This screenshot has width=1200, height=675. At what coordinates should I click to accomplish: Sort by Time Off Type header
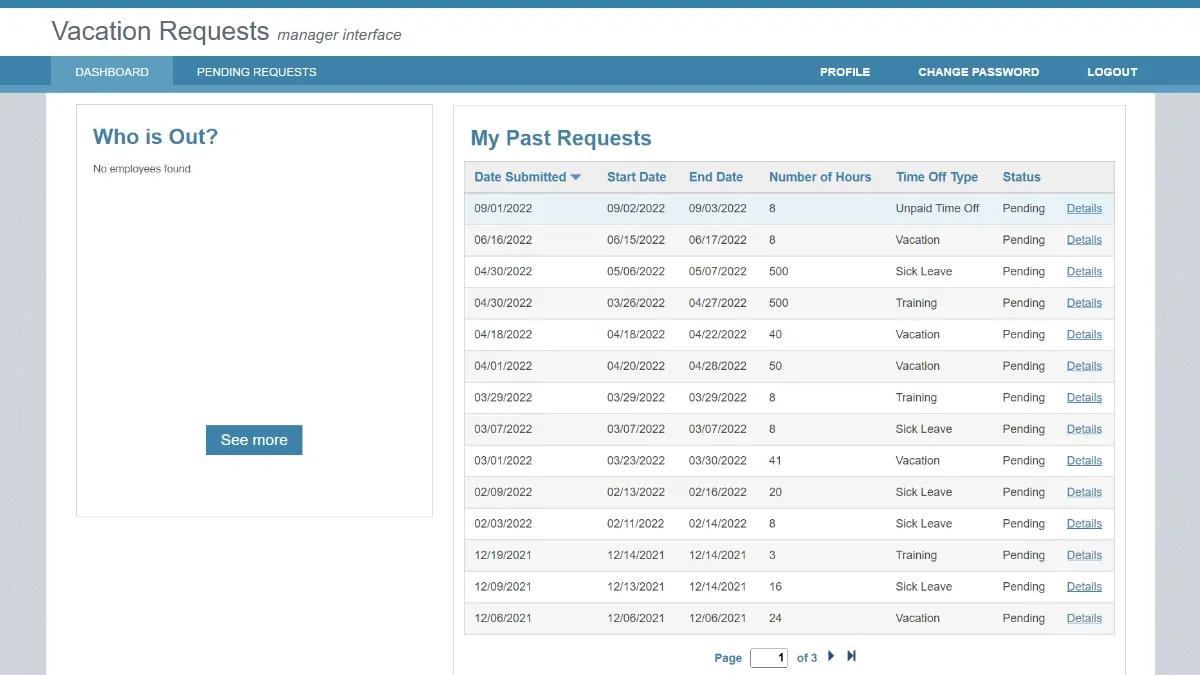pos(937,177)
